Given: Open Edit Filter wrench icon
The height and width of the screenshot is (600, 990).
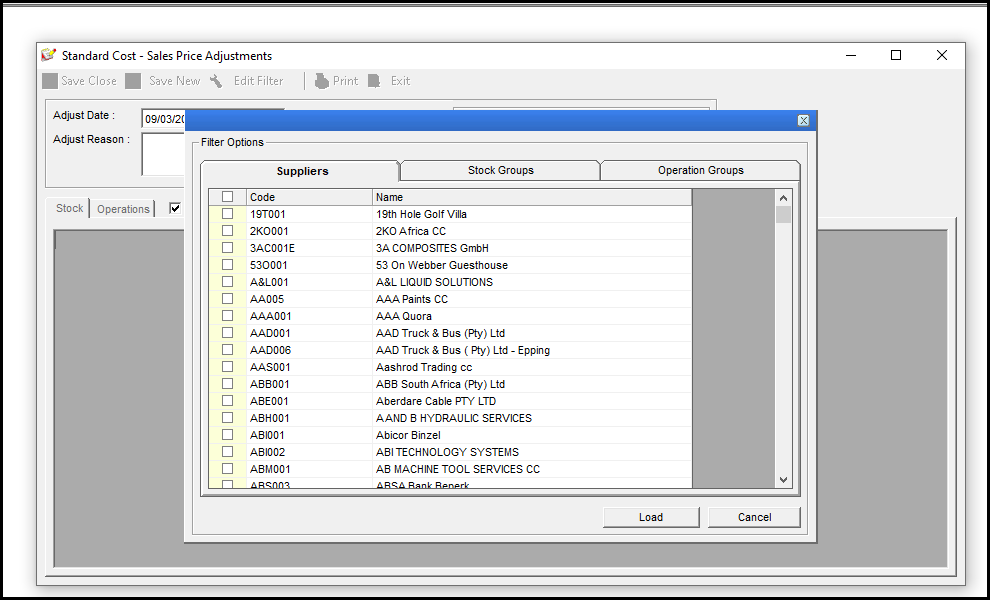Looking at the screenshot, I should [216, 81].
